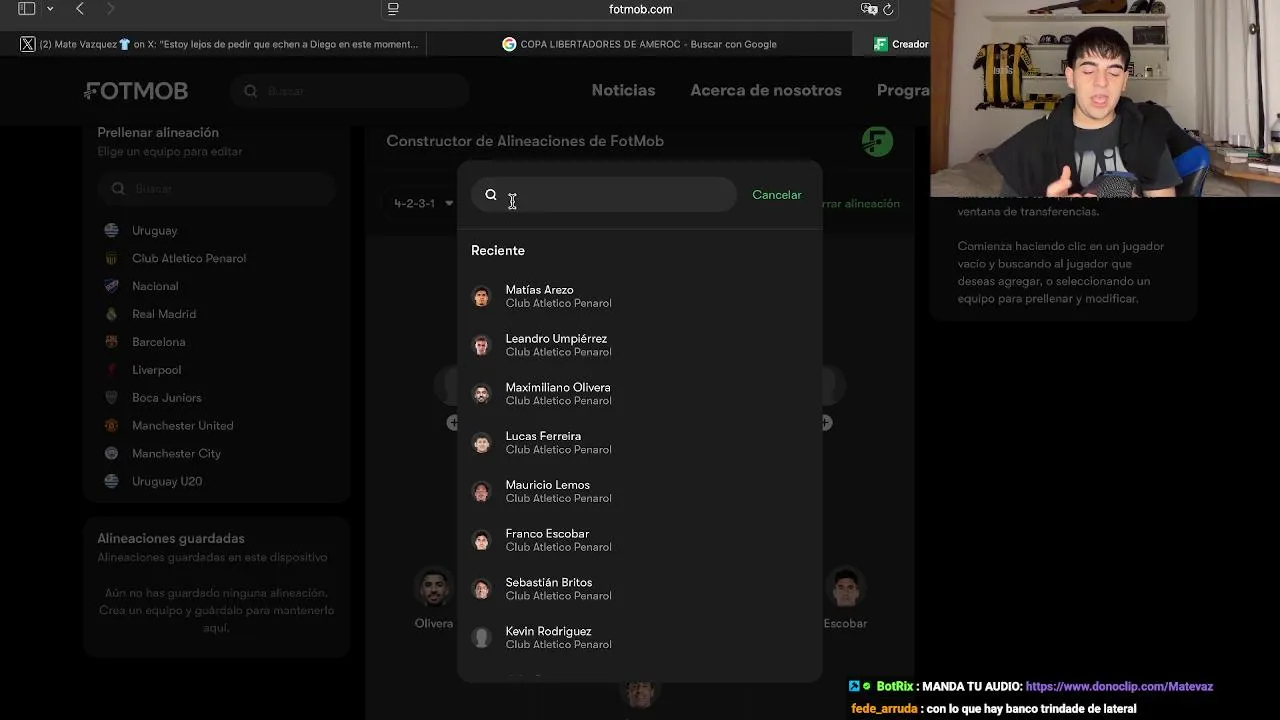Viewport: 1280px width, 720px height.
Task: Select Uruguay U20 team name
Action: (x=167, y=481)
